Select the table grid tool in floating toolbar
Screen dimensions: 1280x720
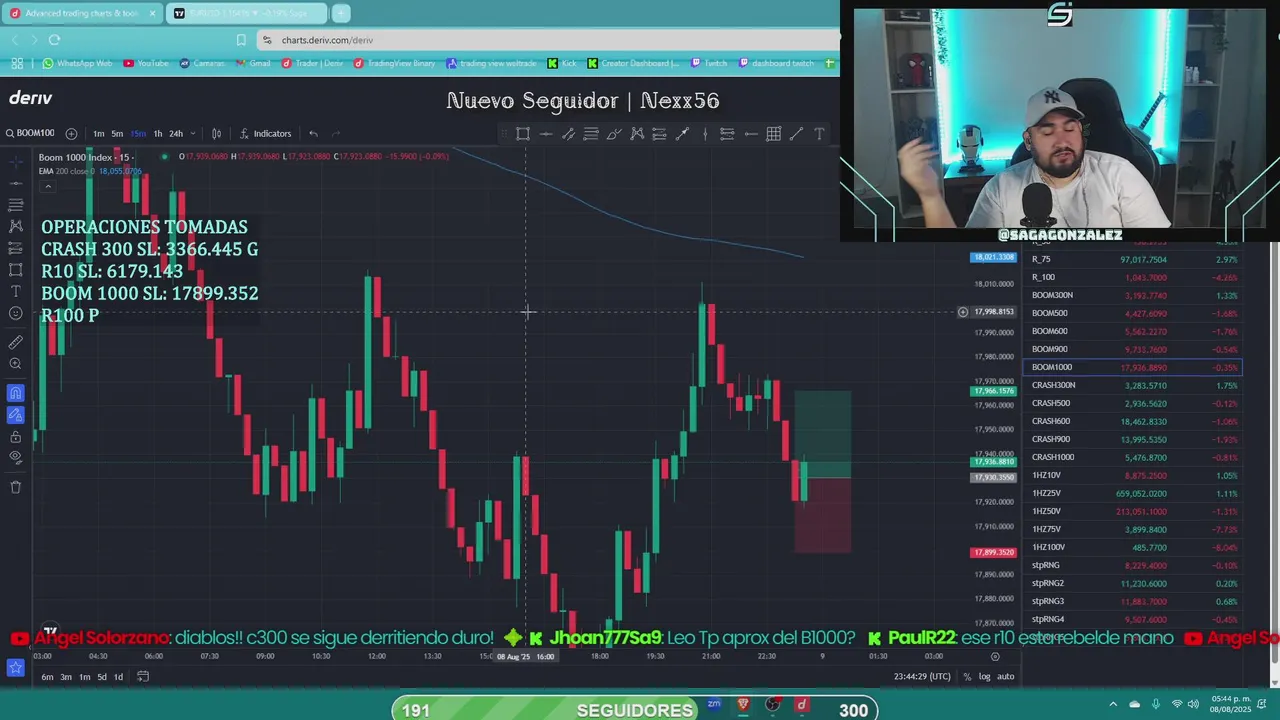tap(773, 134)
